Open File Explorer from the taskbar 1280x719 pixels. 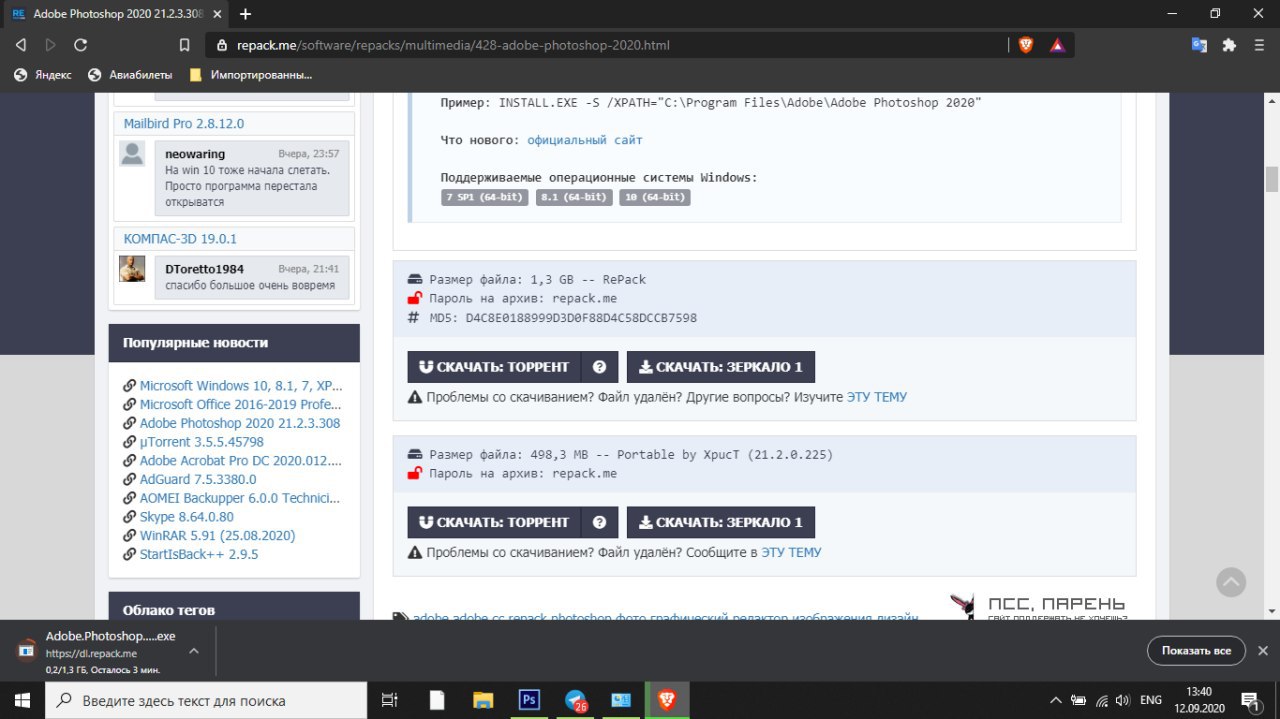pos(483,700)
